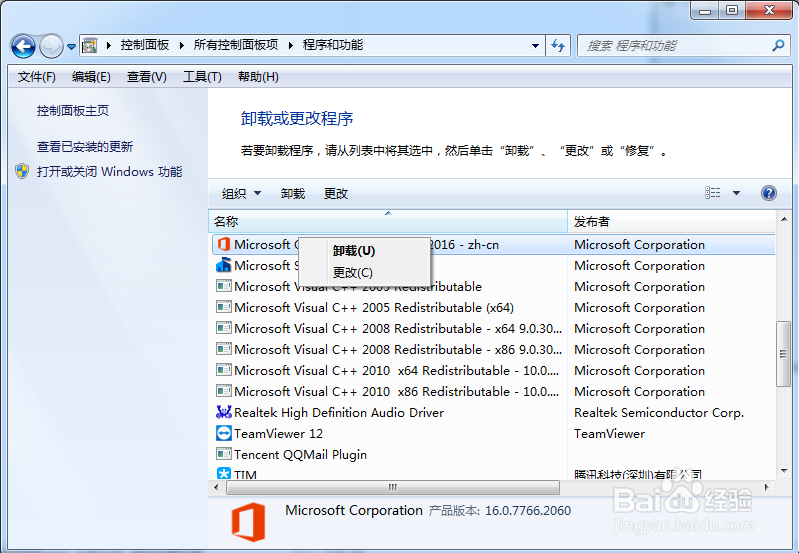This screenshot has height=553, width=799.
Task: Click icon of Visual C++ 2005 Redistributable (x64)
Action: point(224,307)
